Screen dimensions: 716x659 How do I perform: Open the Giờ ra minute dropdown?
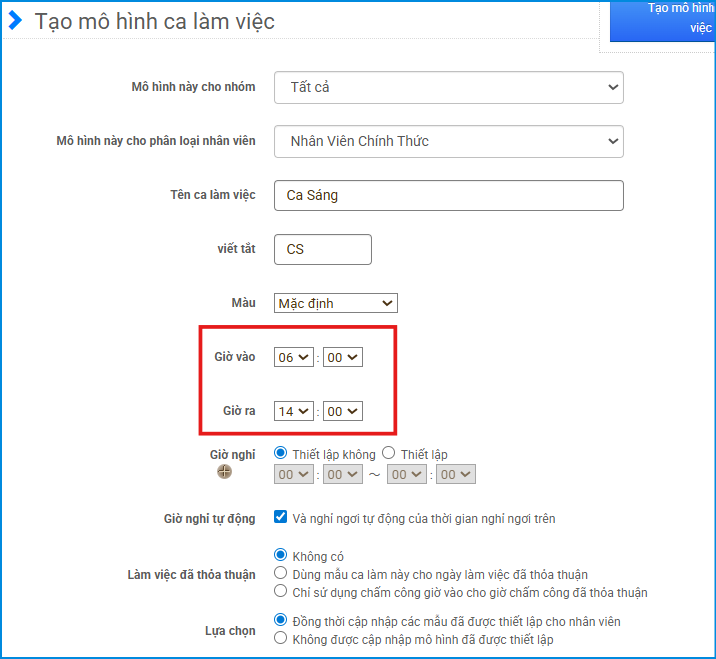[x=342, y=411]
